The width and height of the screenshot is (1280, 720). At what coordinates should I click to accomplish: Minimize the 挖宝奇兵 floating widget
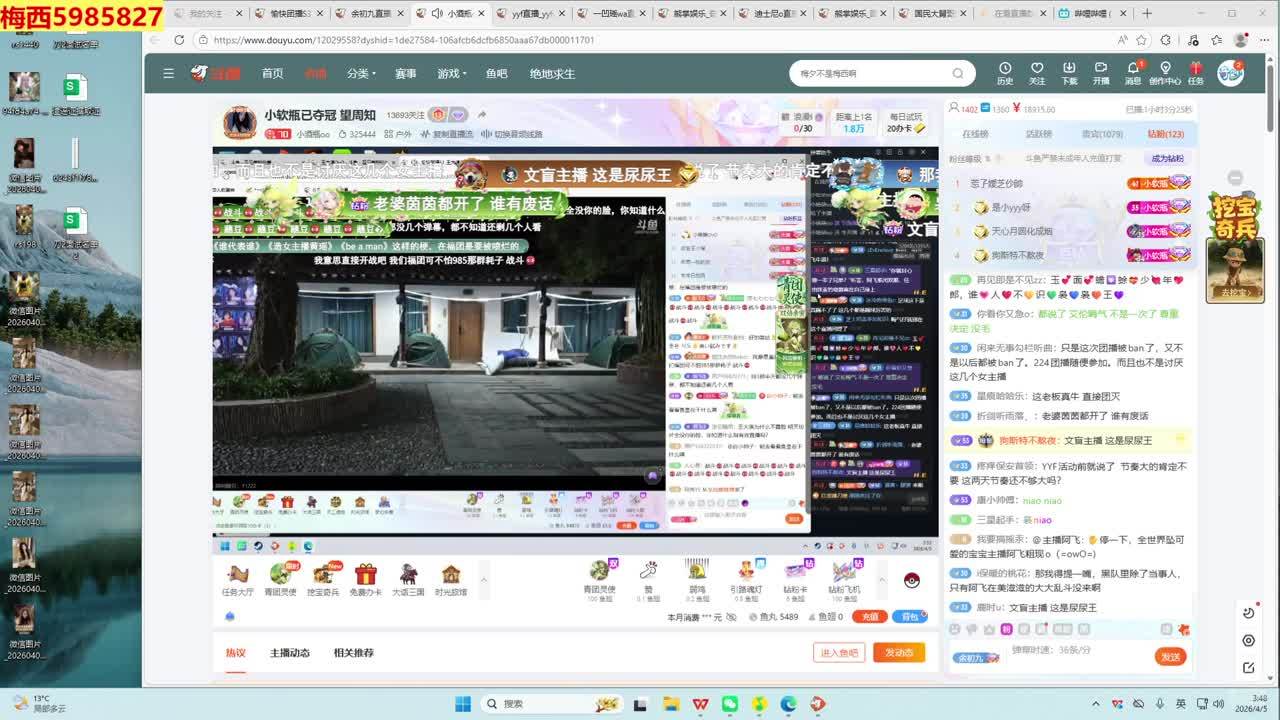[x=1235, y=178]
